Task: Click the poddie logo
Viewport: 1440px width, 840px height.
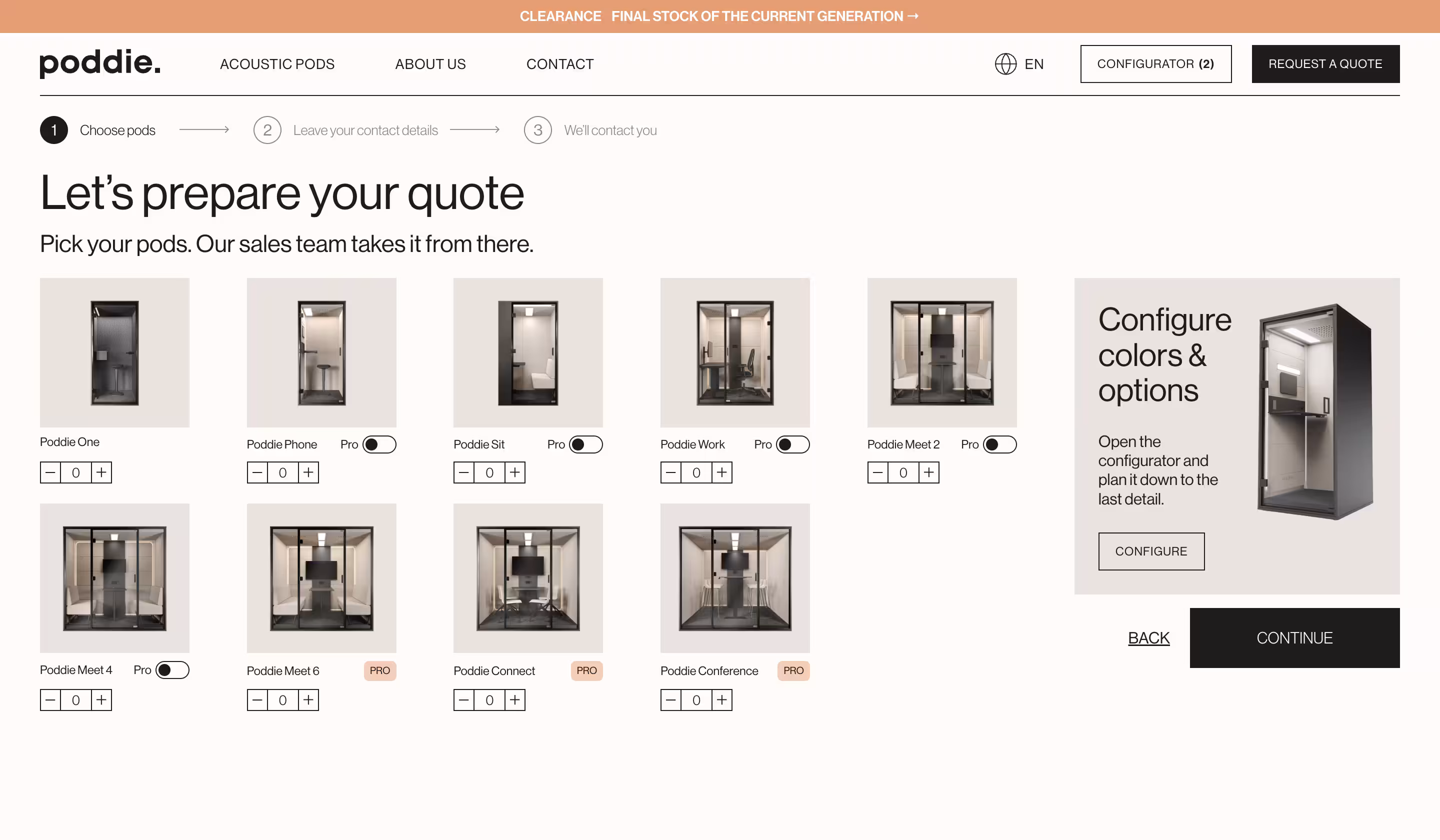Action: pyautogui.click(x=100, y=63)
